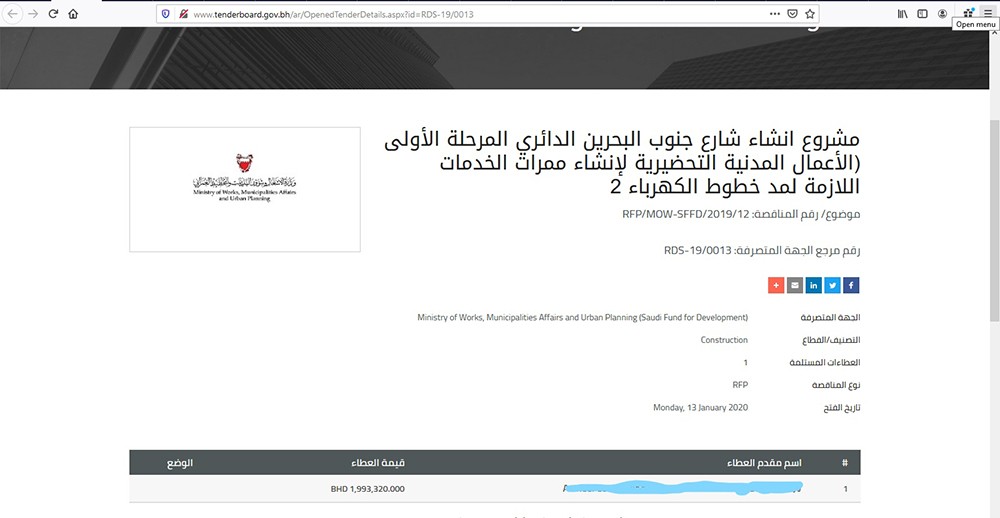Viewport: 1000px width, 518px height.
Task: Click the التصنيف/القطاع label
Action: point(829,340)
